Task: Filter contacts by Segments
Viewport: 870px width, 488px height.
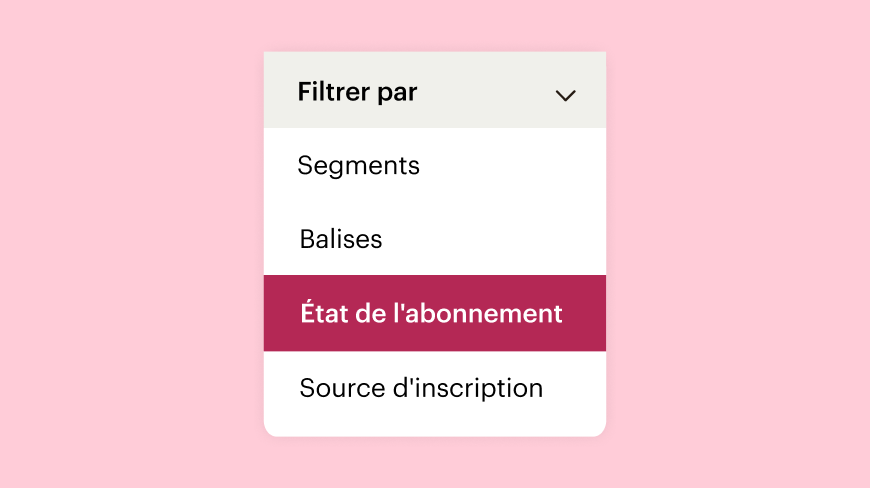Action: point(434,165)
